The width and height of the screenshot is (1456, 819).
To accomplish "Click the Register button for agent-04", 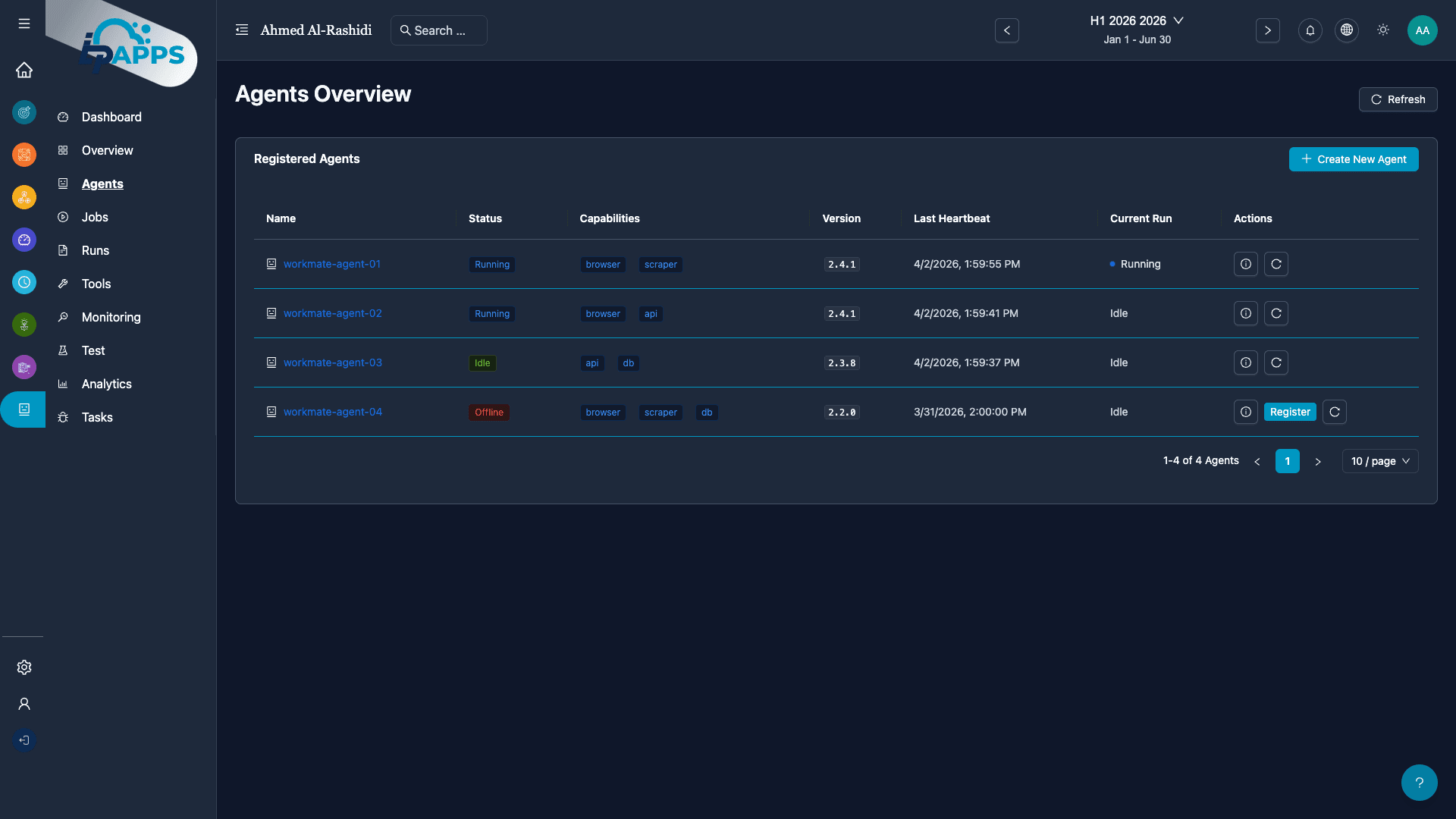I will coord(1289,412).
